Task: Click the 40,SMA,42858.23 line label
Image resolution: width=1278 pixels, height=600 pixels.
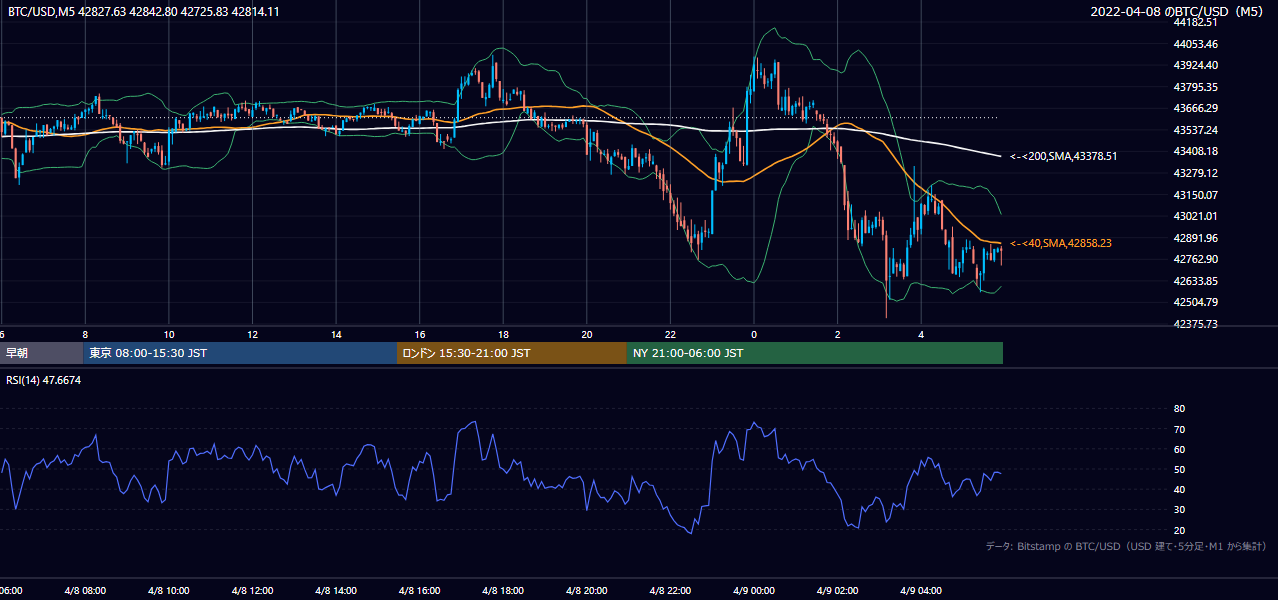Action: (x=1061, y=243)
